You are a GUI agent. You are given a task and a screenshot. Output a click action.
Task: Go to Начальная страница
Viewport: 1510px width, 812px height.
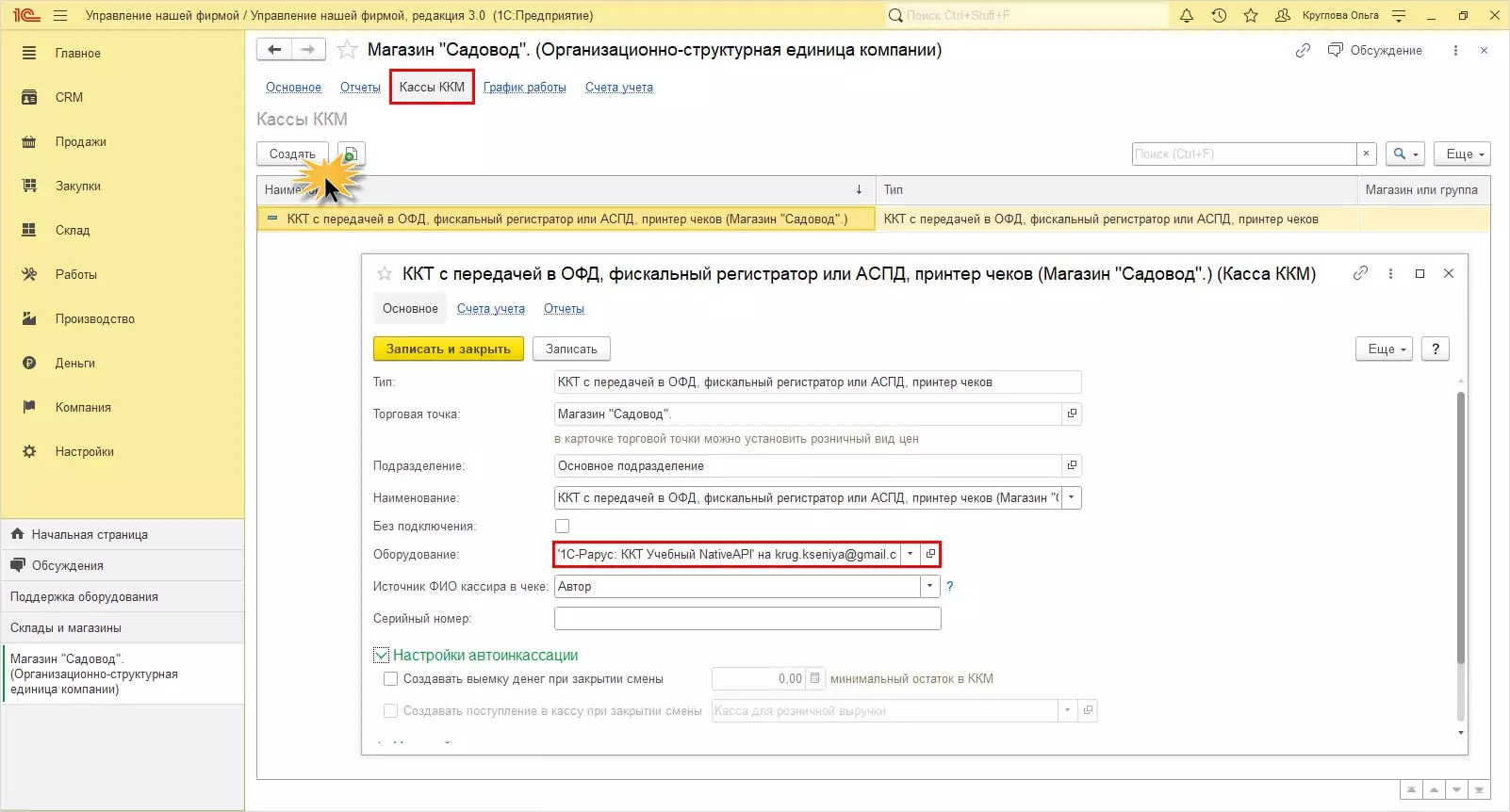(123, 534)
